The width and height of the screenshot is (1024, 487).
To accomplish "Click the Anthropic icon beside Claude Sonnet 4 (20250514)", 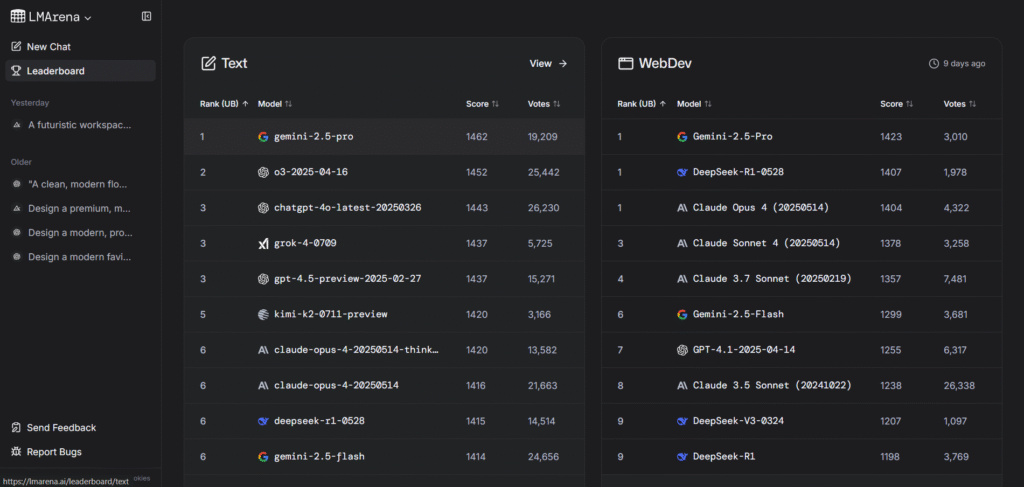I will 682,244.
